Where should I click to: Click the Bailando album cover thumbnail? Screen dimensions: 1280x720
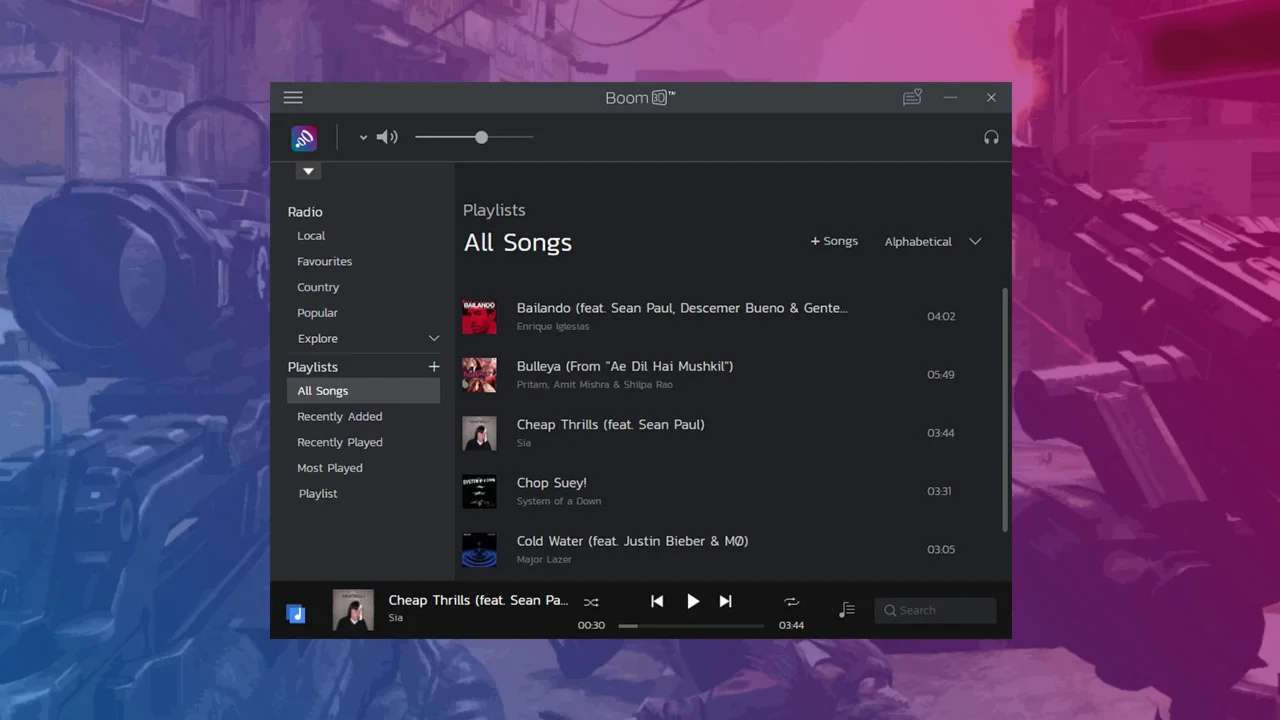[479, 317]
